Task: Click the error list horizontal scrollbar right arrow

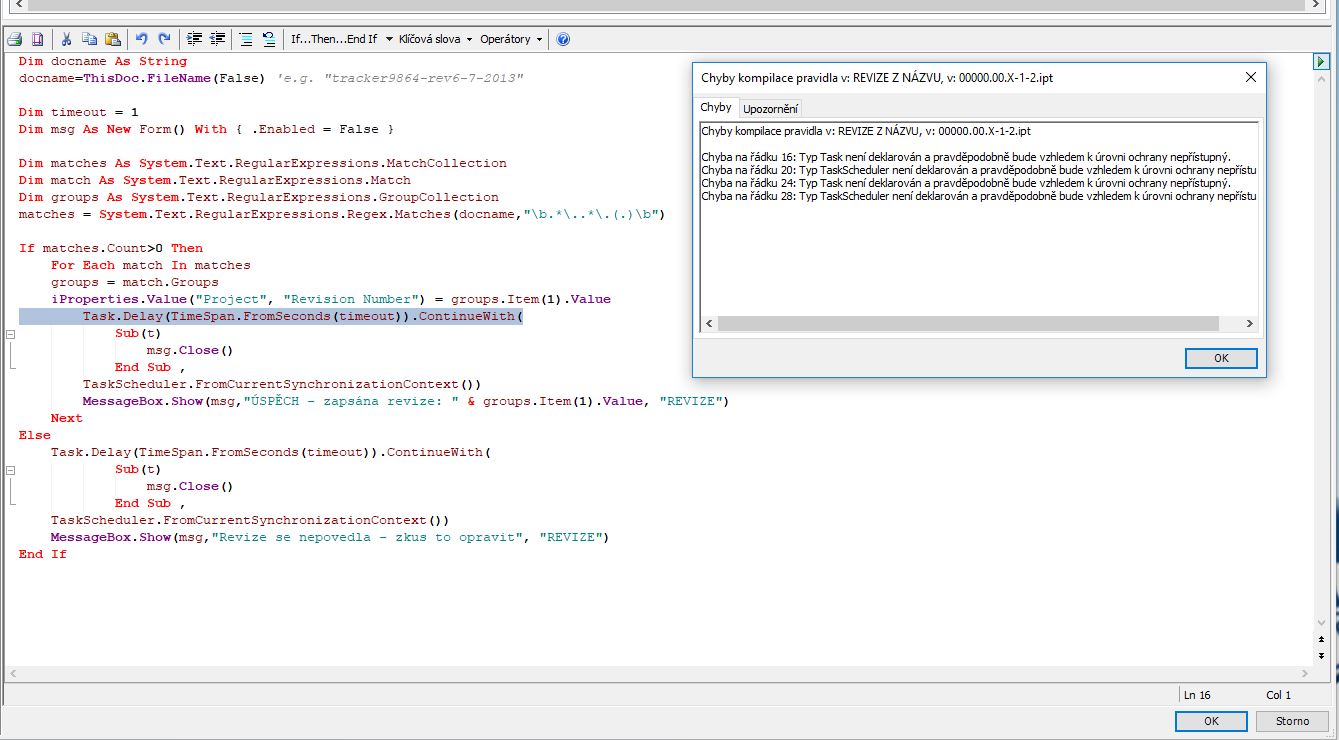Action: [1249, 324]
